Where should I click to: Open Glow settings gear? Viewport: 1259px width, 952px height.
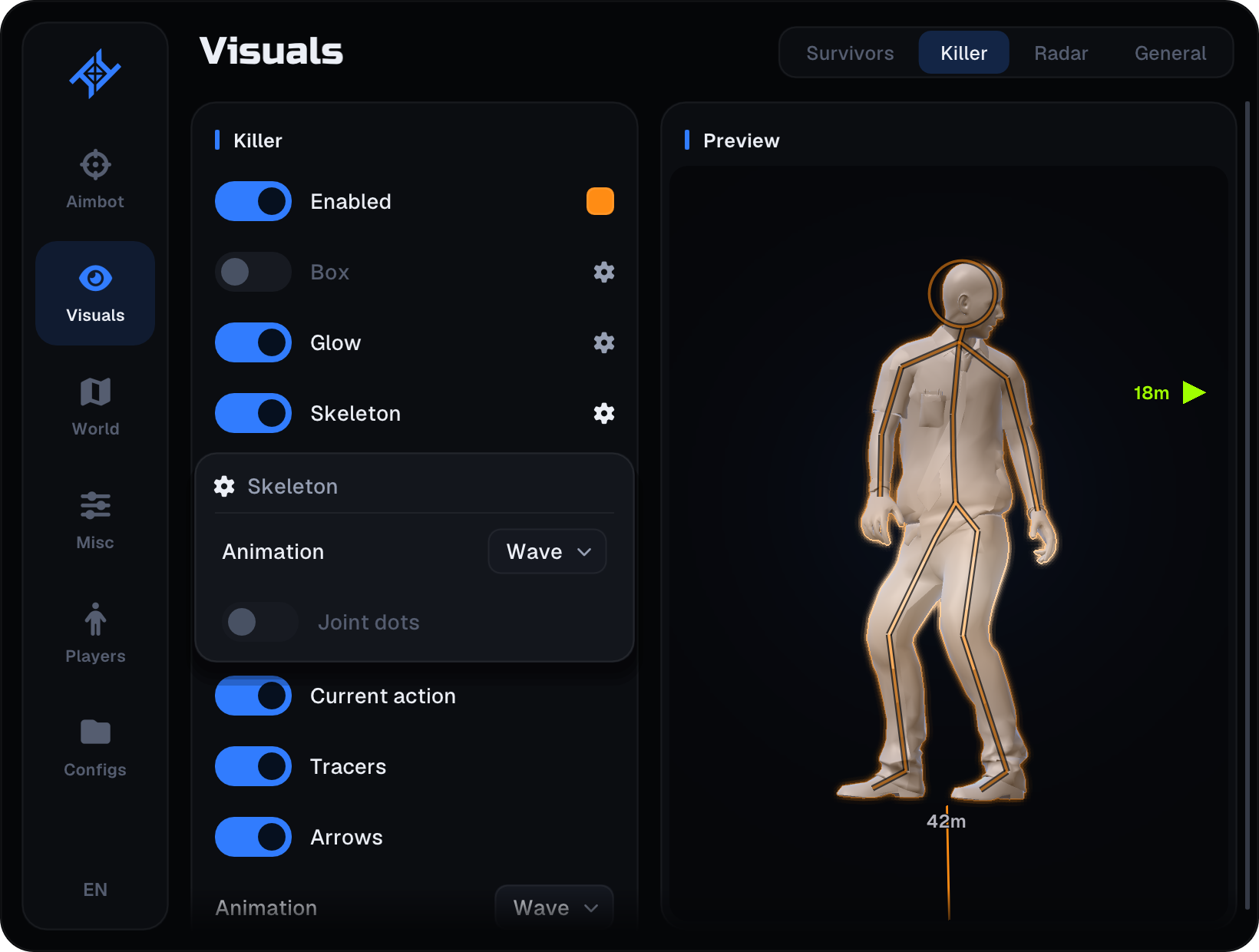(x=604, y=342)
